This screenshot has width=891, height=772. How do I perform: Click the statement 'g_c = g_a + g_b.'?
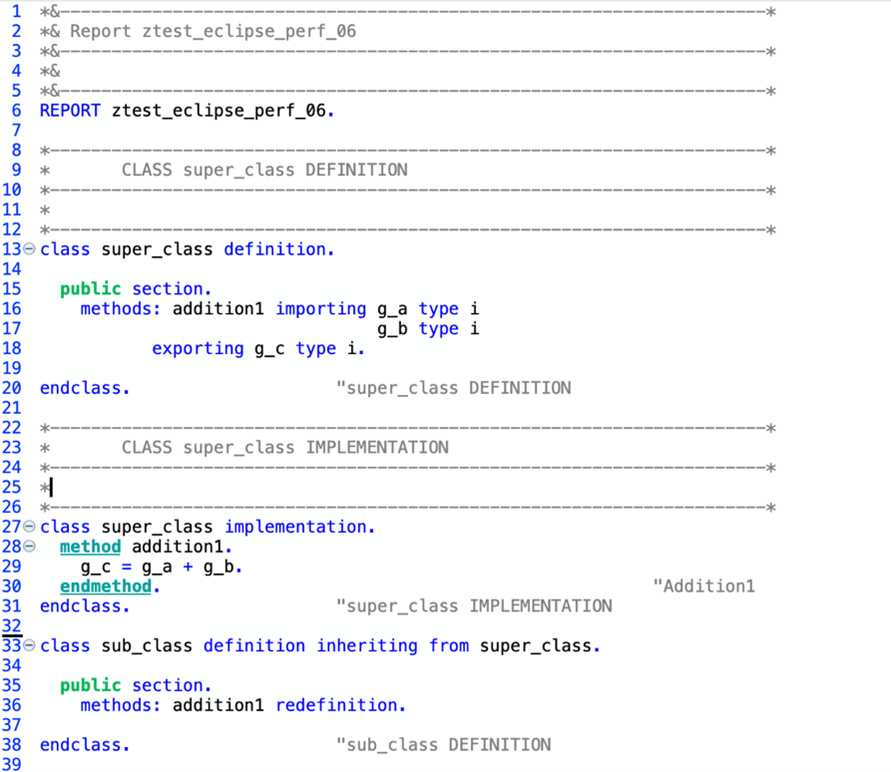(161, 566)
